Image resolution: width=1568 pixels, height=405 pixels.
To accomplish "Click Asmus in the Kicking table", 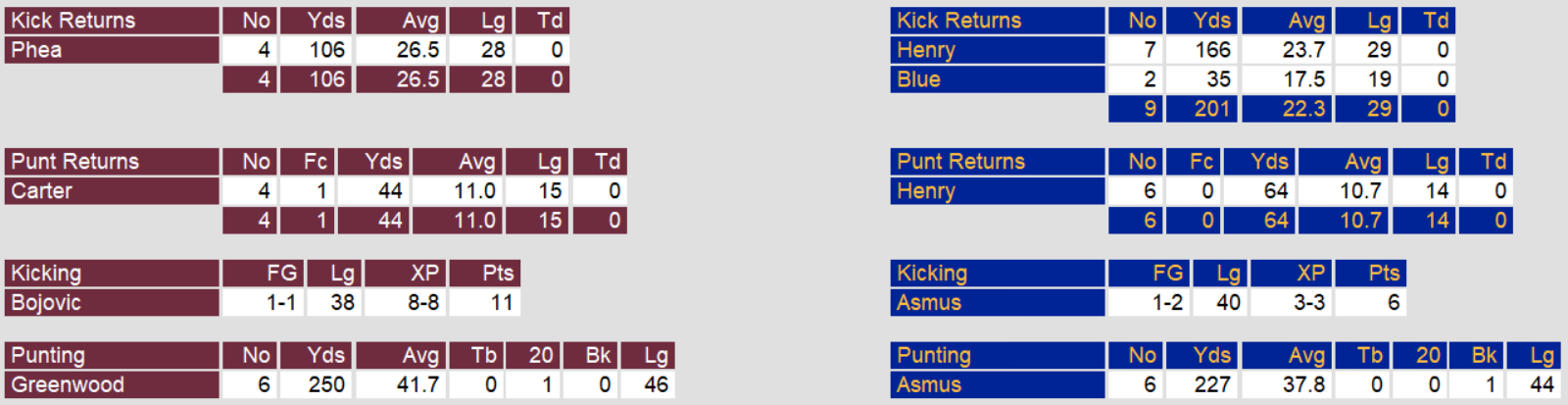I will 929,303.
